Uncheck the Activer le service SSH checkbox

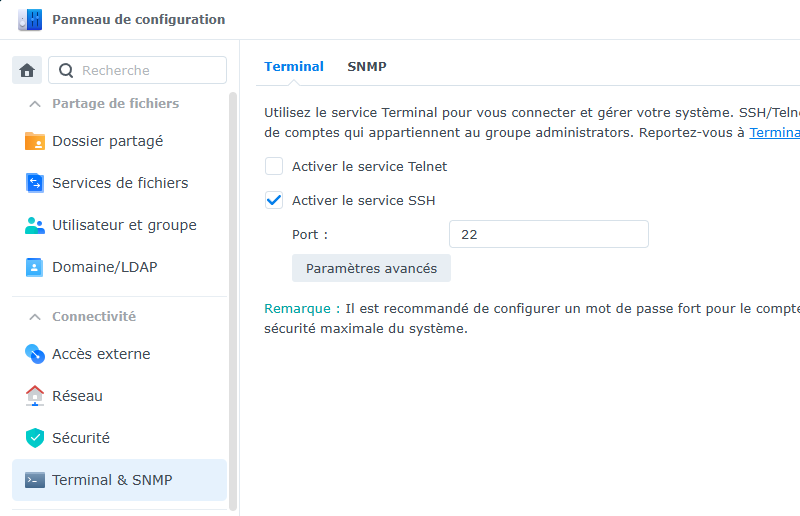click(x=274, y=200)
